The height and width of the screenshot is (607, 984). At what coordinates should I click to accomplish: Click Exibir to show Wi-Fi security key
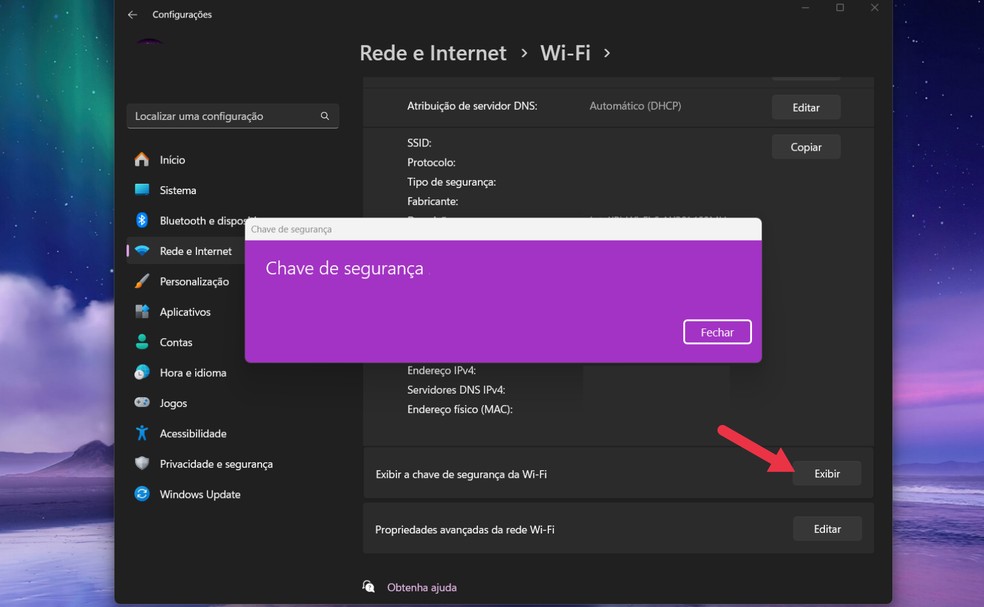pos(826,474)
